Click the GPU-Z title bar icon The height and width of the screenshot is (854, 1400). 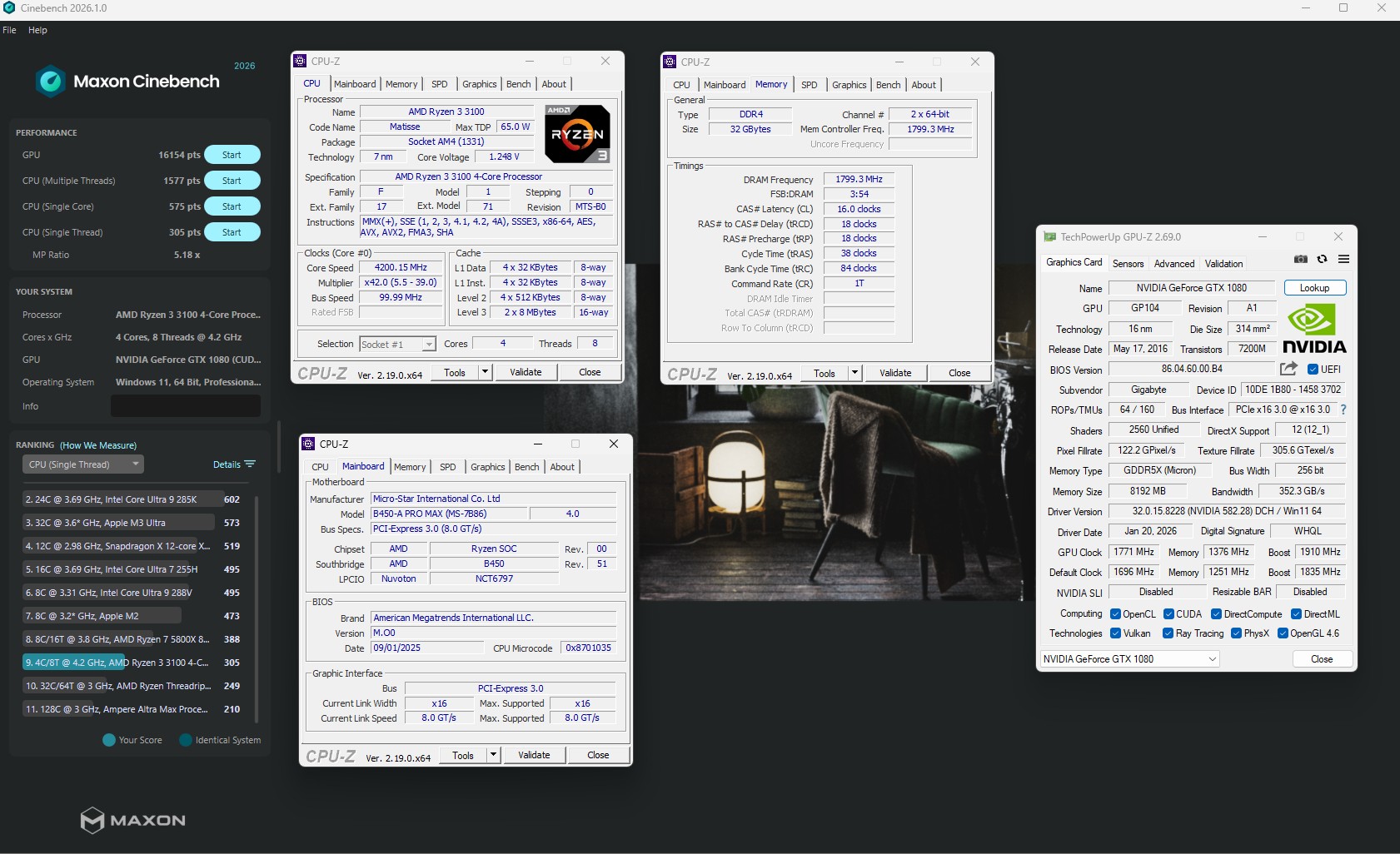[x=1049, y=237]
